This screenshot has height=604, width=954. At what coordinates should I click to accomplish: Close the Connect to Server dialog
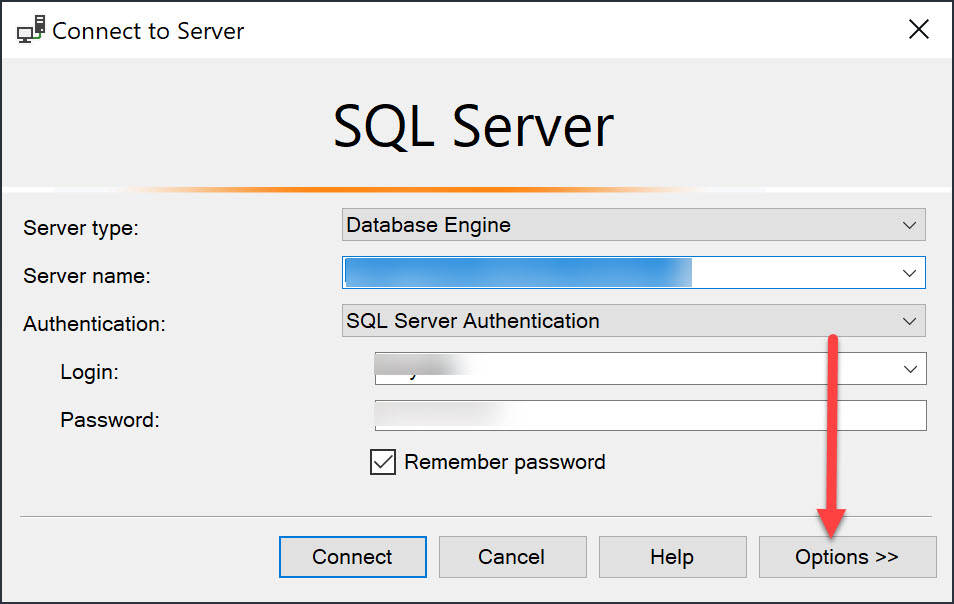click(919, 29)
